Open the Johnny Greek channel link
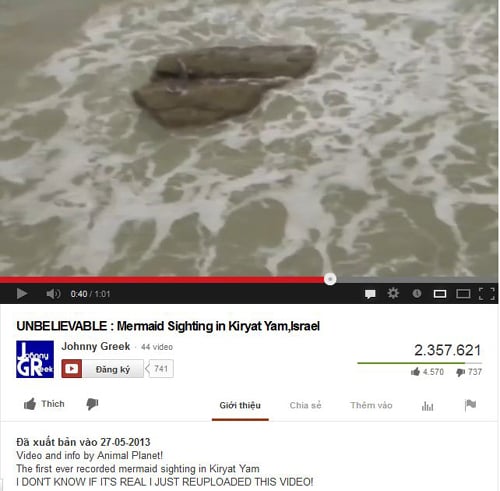This screenshot has height=491, width=500. point(96,346)
